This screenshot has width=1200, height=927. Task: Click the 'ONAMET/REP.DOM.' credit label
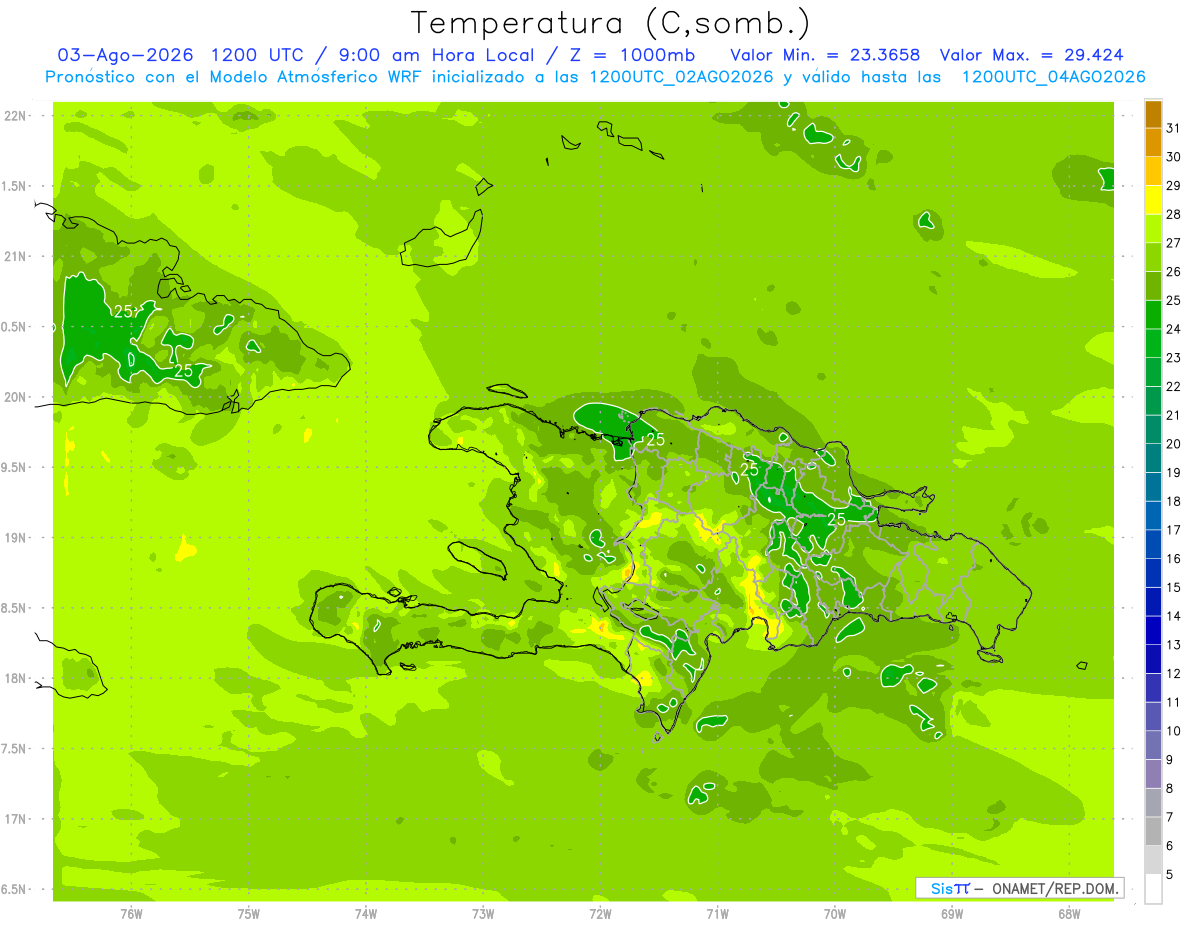click(1056, 888)
